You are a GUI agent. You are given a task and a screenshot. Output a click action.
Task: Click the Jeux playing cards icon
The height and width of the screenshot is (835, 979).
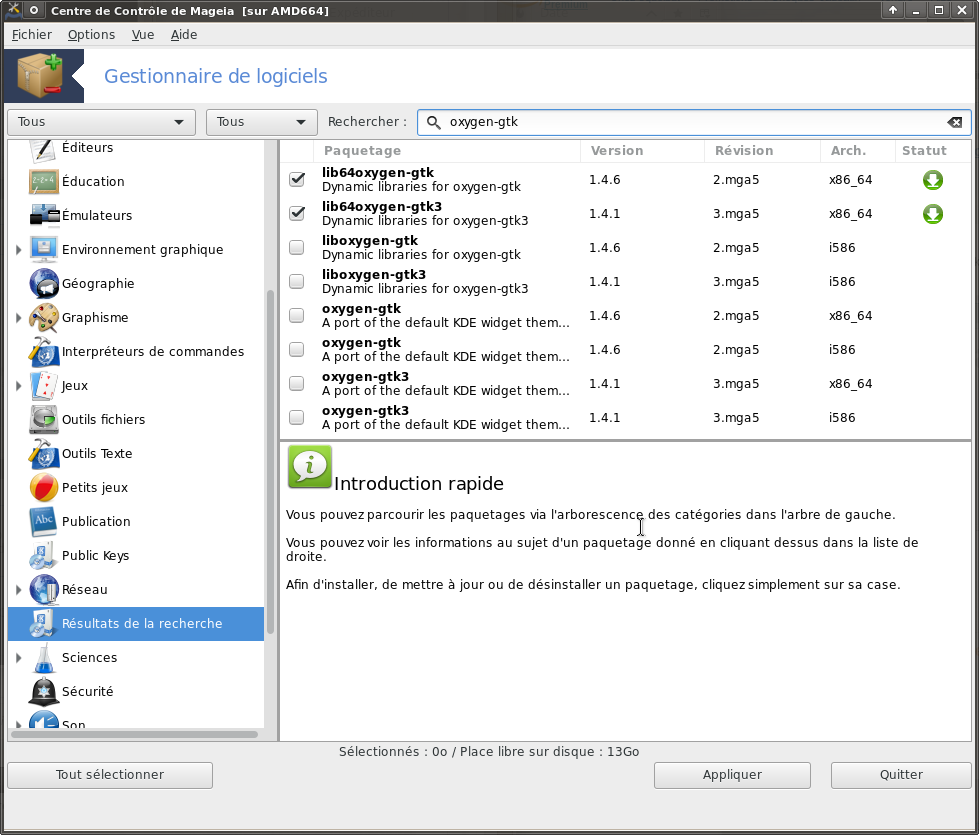click(44, 386)
